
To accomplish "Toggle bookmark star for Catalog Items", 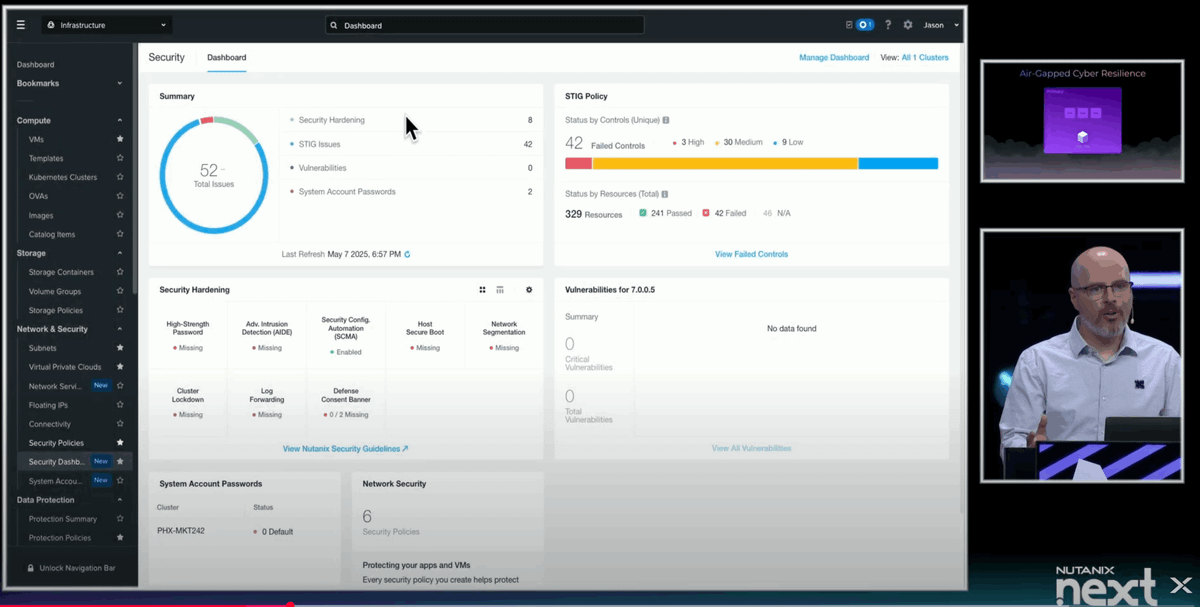I will pos(120,234).
